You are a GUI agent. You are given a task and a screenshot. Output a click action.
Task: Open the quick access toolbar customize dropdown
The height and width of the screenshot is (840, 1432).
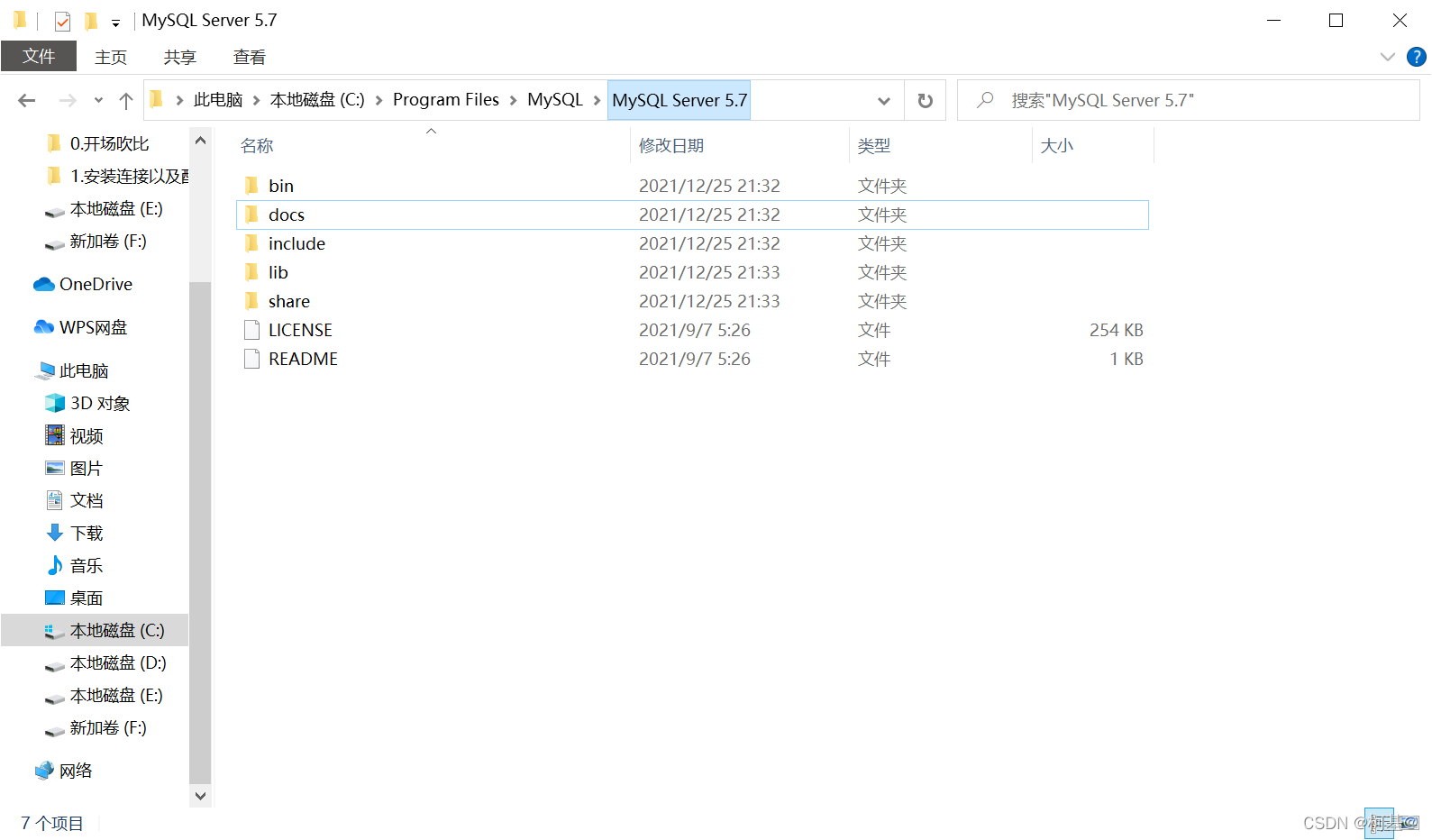pyautogui.click(x=115, y=23)
